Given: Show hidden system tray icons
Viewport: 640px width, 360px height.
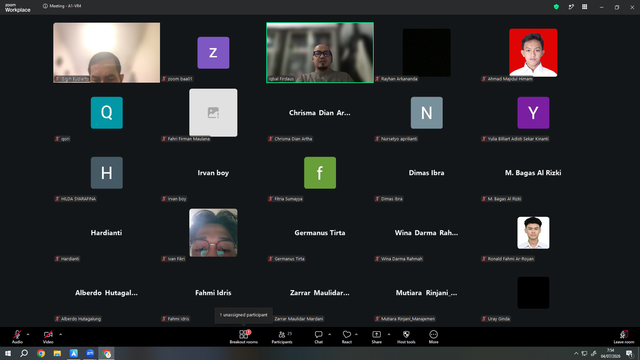Looking at the screenshot, I should point(576,353).
